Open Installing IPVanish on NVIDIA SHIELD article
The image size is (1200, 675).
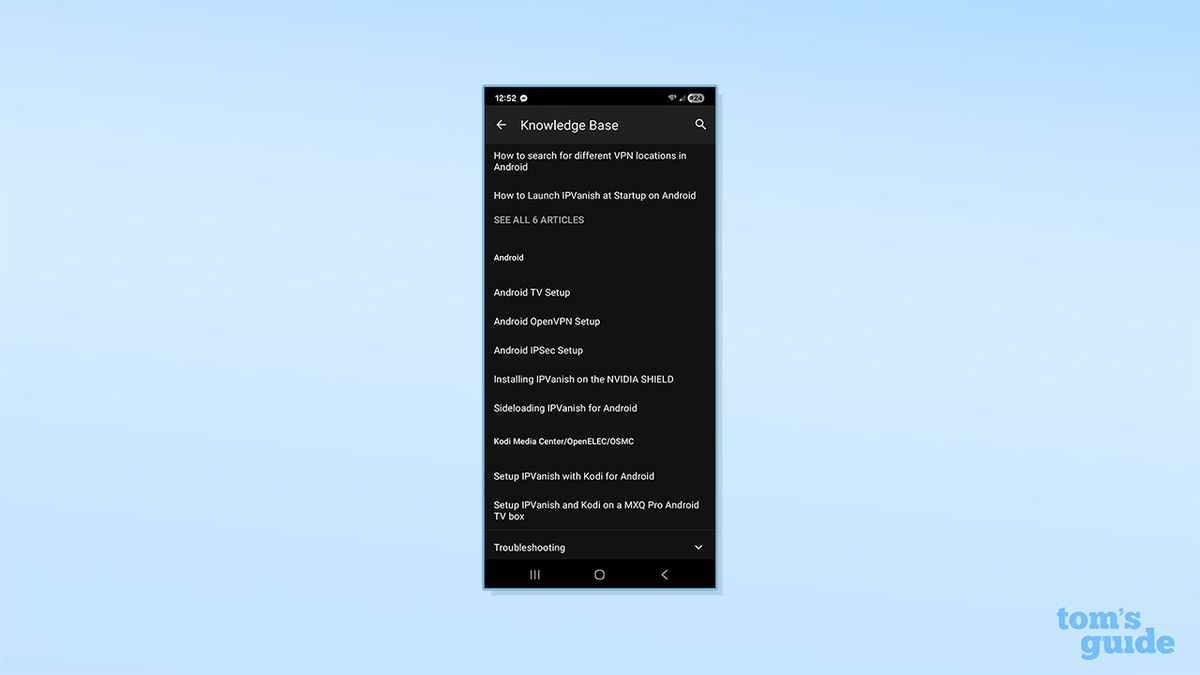[x=584, y=380]
